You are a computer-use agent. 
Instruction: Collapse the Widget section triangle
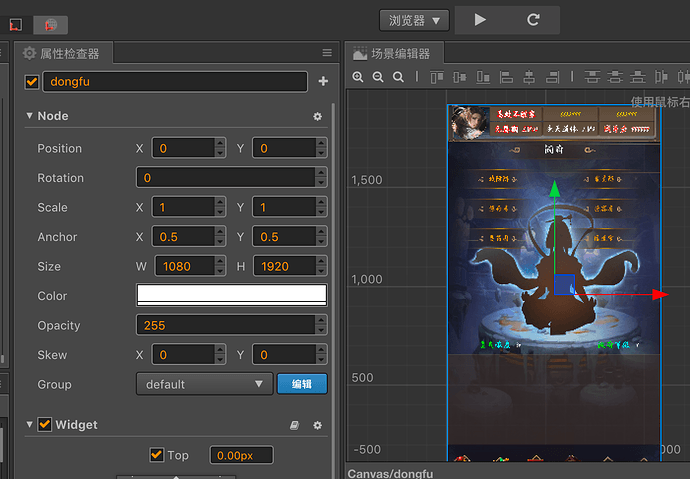(29, 424)
